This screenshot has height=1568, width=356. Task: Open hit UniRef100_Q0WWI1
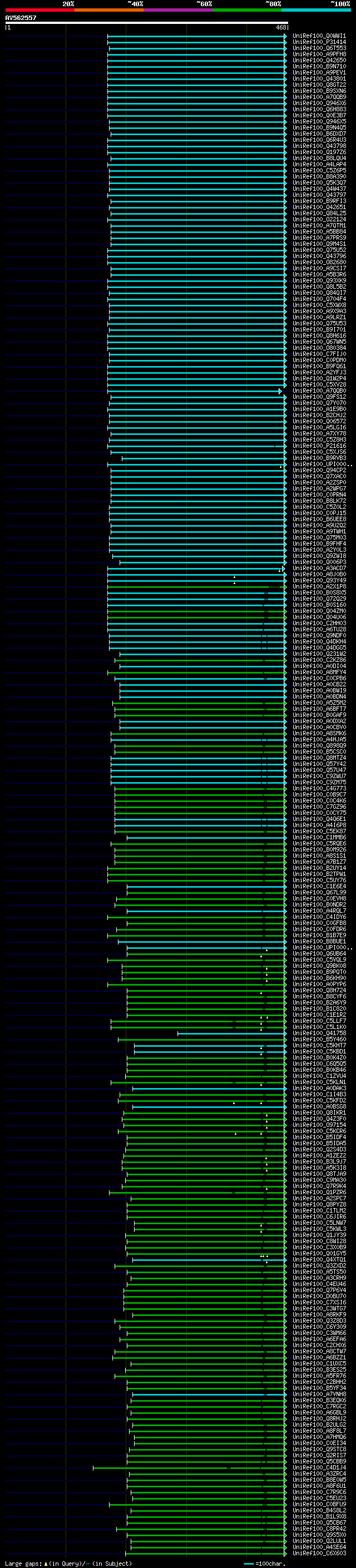click(319, 36)
